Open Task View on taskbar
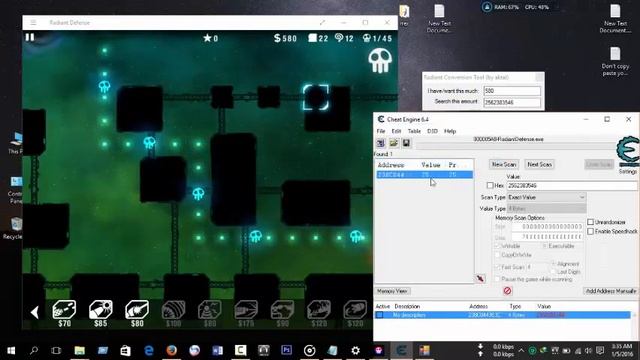Screen dimensions: 640x360 [x=56, y=350]
